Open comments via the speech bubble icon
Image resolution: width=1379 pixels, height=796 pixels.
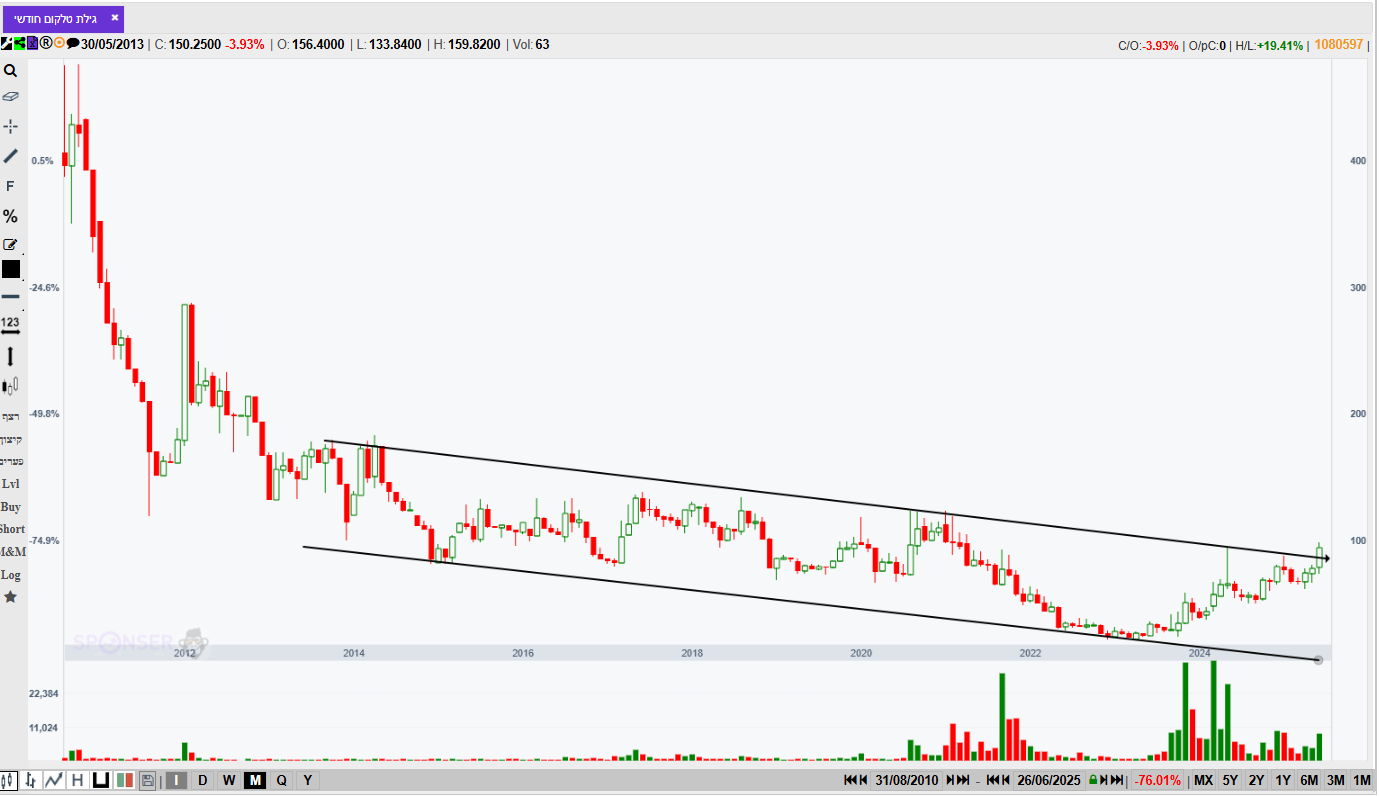(x=73, y=44)
